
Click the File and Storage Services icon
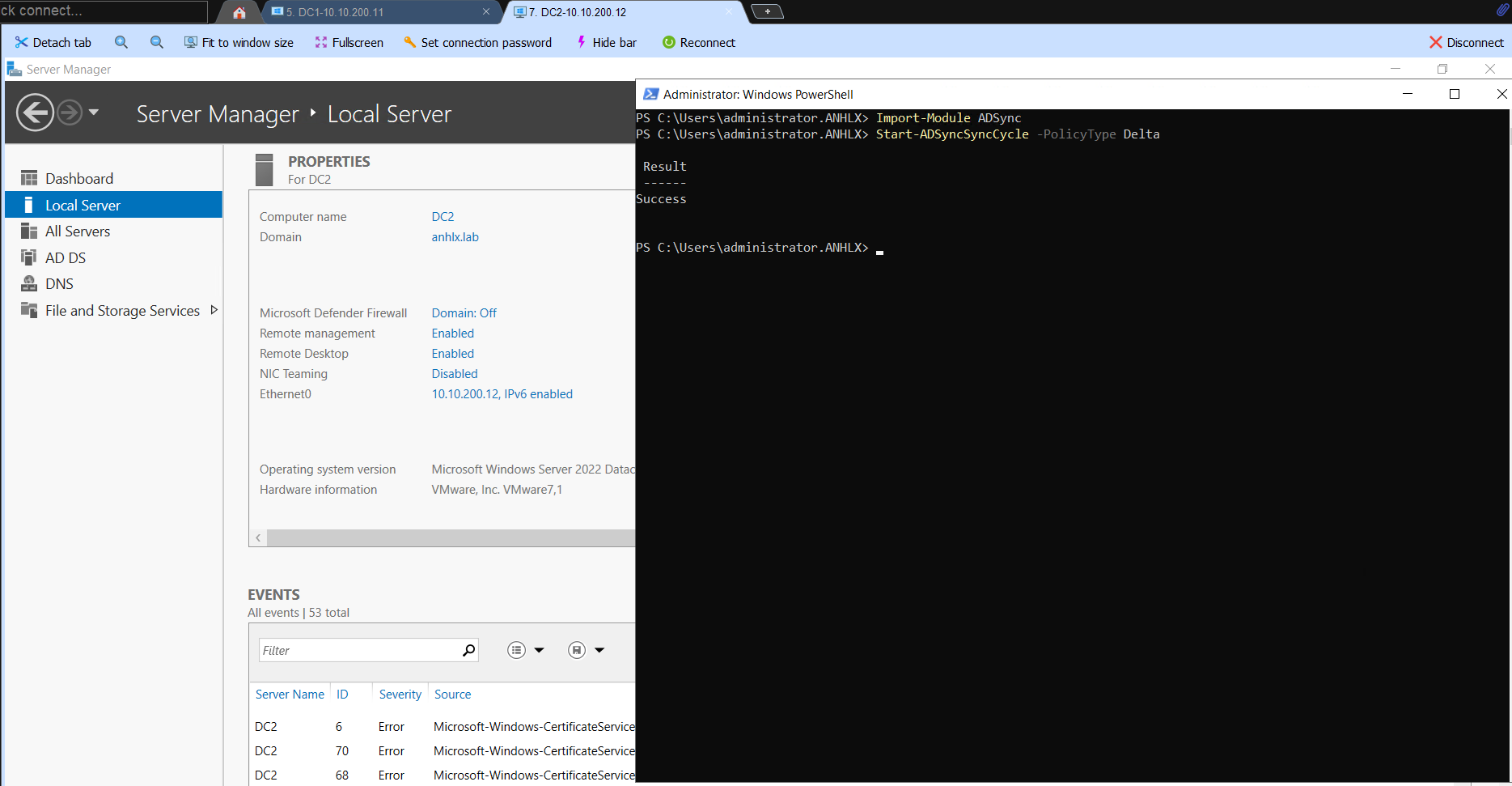click(x=29, y=310)
